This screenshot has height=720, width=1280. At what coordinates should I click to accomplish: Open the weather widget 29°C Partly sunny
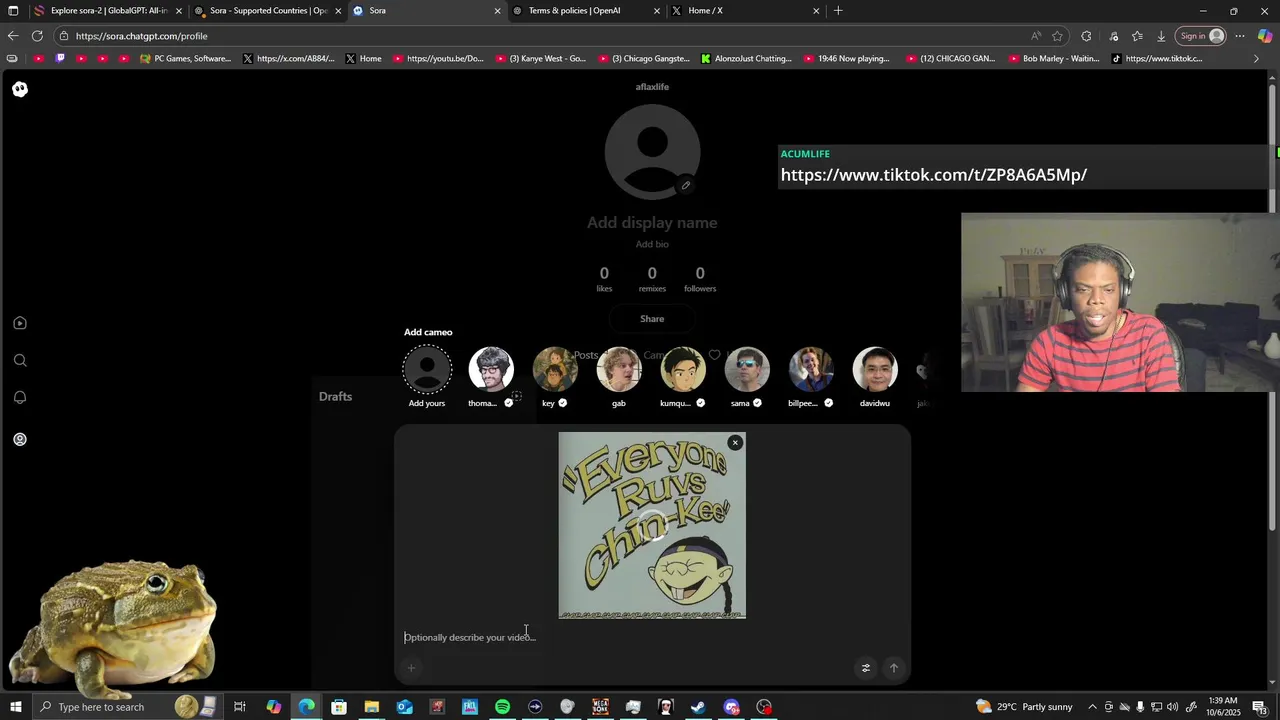(1025, 707)
